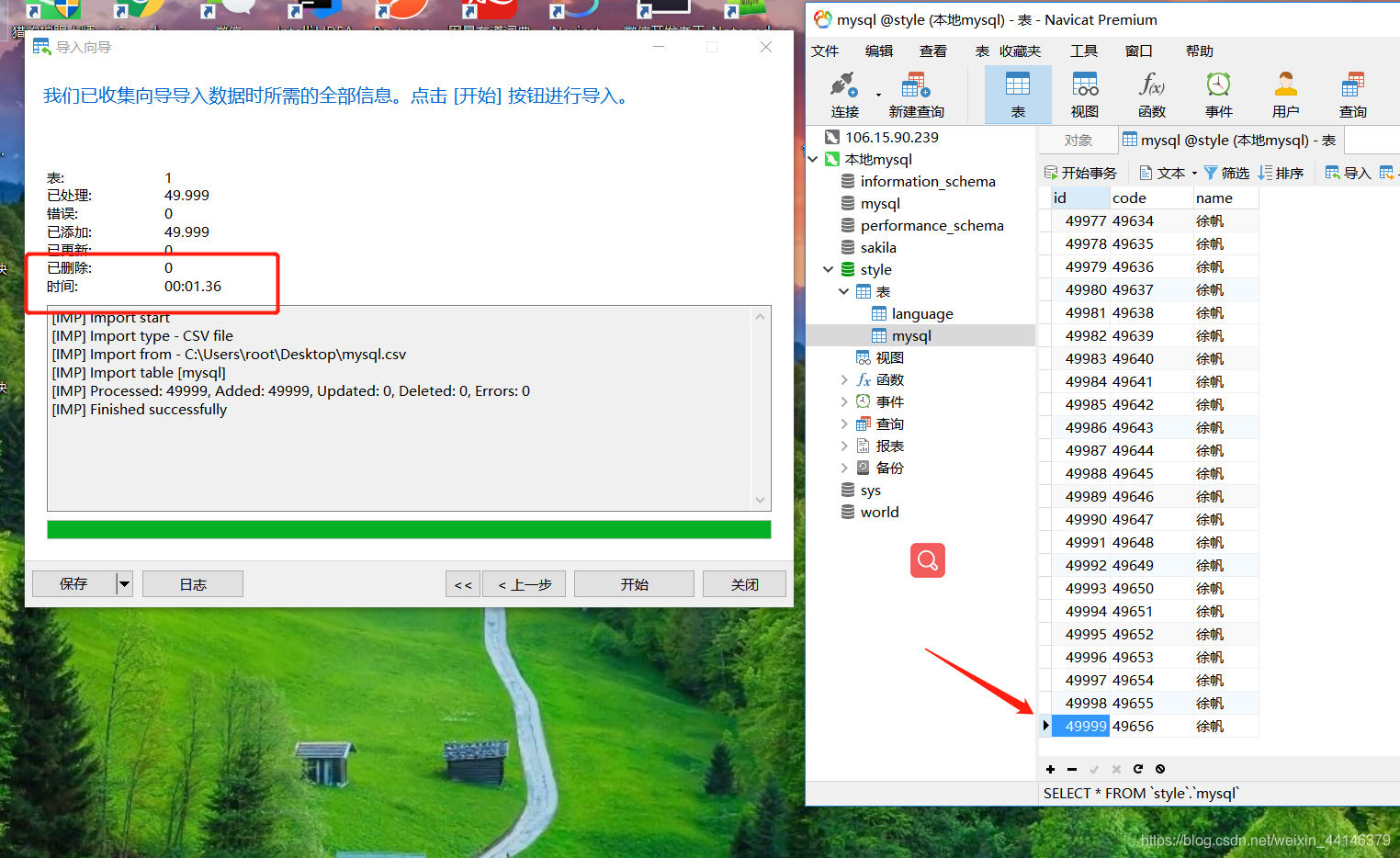Viewport: 1400px width, 858px height.
Task: Open the New Query toolbar icon
Action: (x=916, y=94)
